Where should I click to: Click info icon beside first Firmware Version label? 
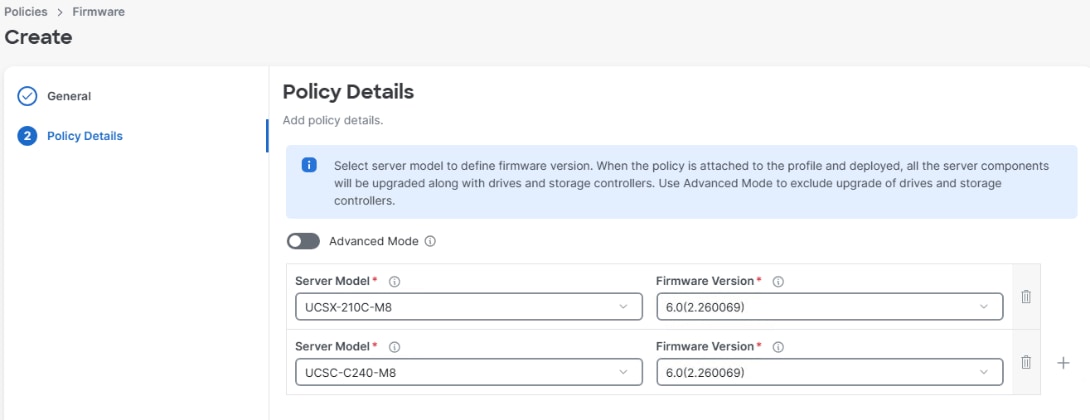[x=778, y=282]
